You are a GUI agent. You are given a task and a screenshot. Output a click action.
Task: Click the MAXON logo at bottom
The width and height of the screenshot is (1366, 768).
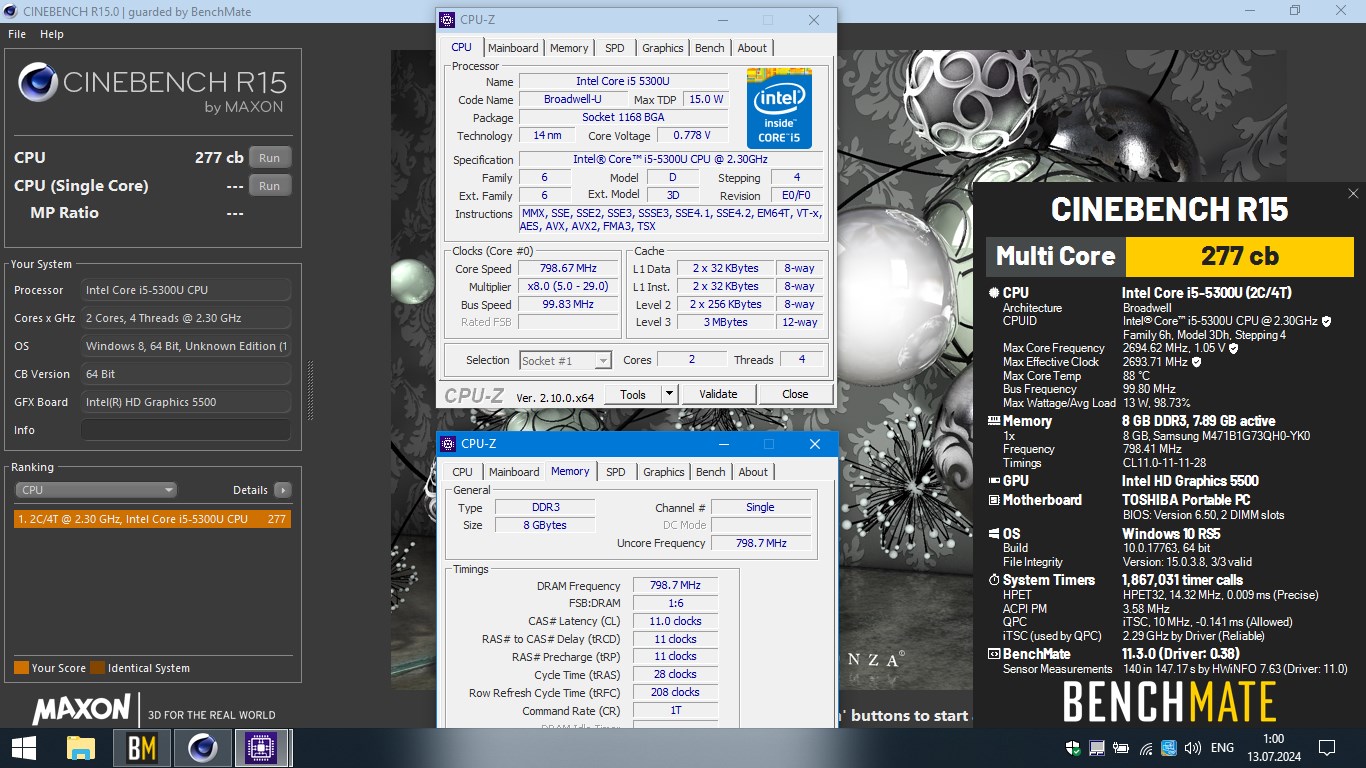pos(82,711)
